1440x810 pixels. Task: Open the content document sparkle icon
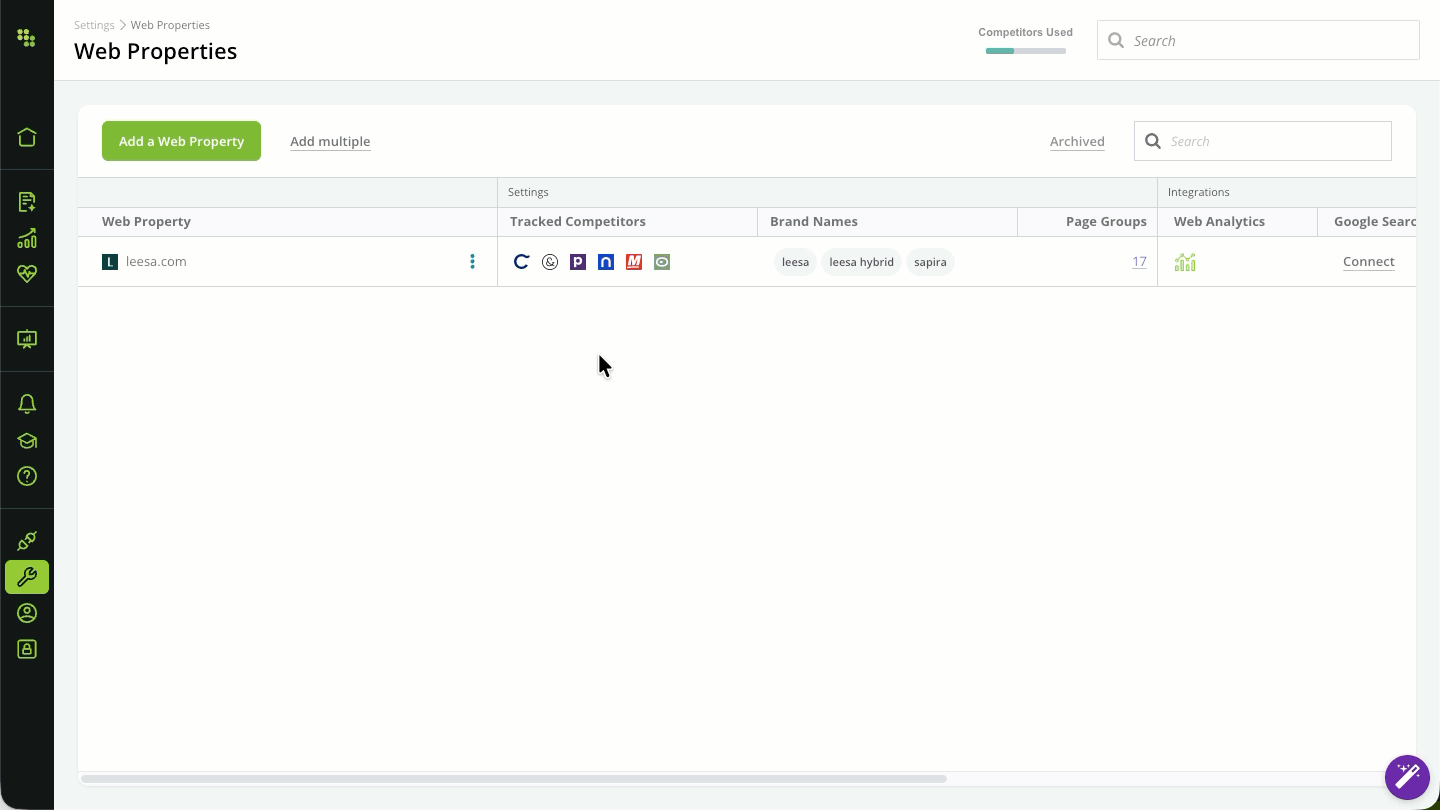27,202
